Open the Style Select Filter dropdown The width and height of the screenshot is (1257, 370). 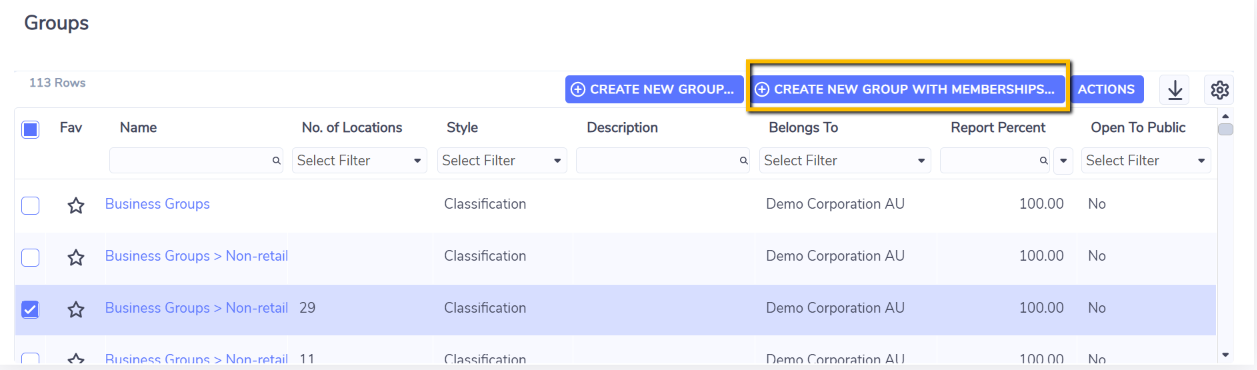click(502, 160)
